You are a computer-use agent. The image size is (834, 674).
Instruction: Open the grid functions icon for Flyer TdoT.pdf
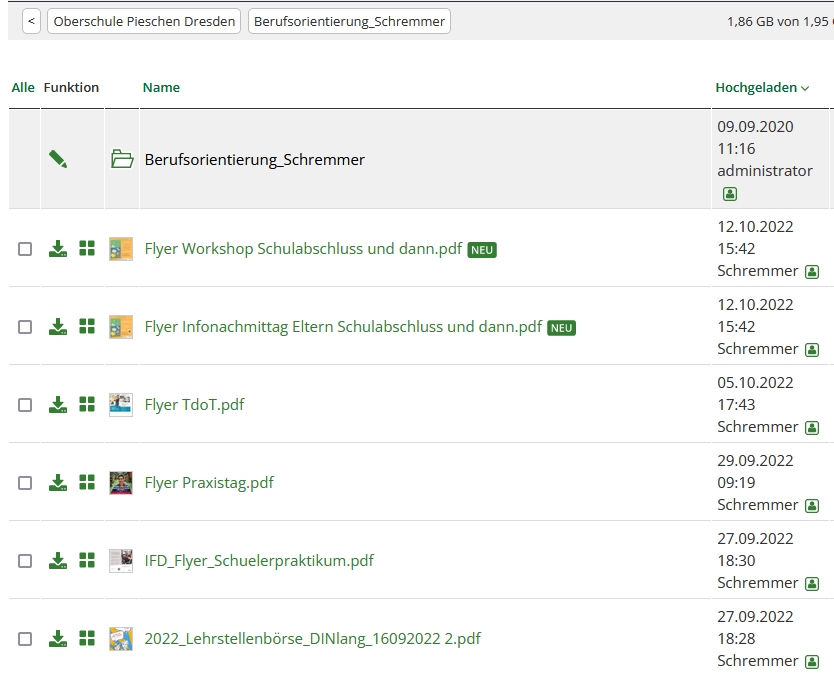coord(87,404)
